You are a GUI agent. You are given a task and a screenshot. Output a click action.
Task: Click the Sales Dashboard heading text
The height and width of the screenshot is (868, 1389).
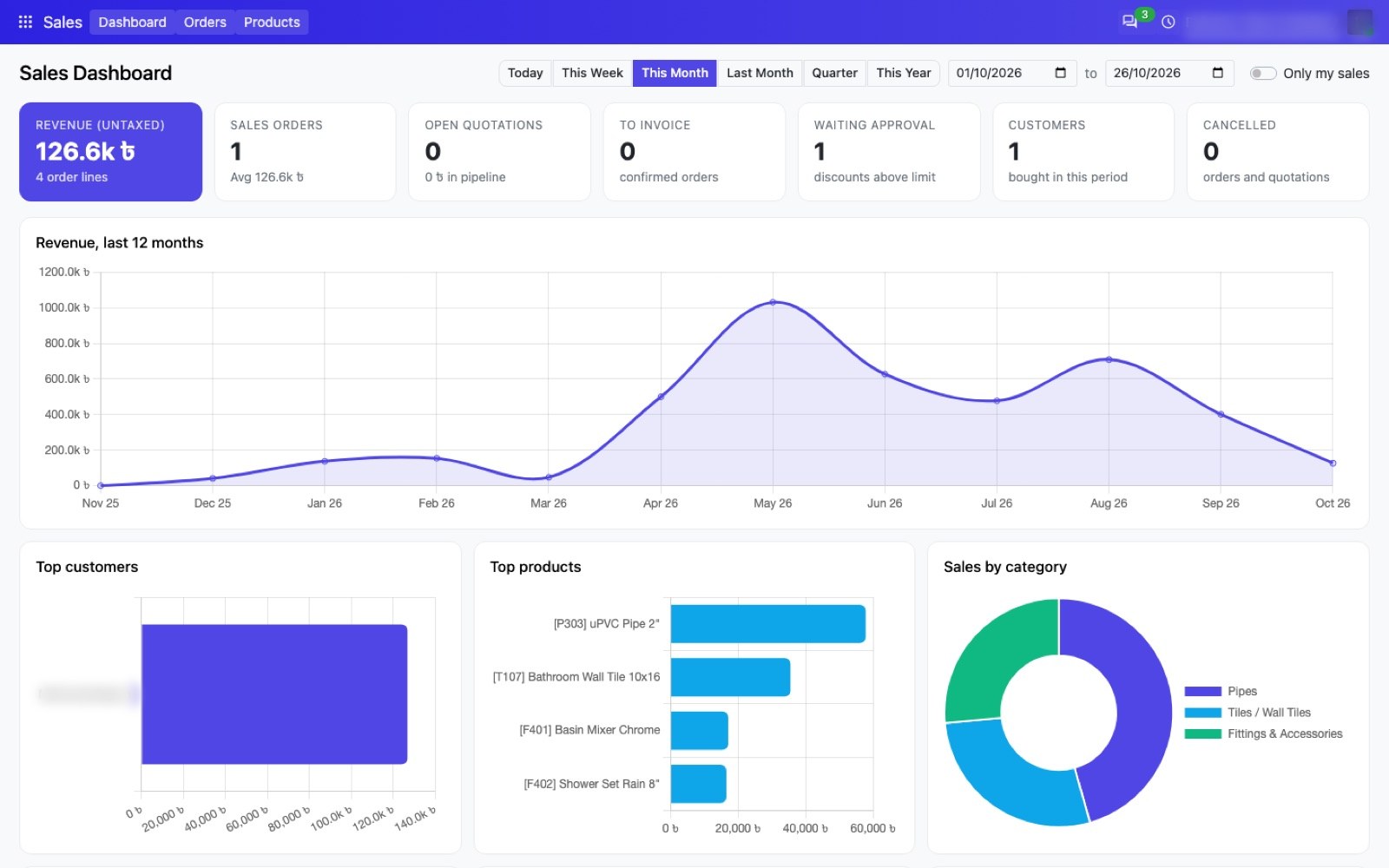[95, 73]
